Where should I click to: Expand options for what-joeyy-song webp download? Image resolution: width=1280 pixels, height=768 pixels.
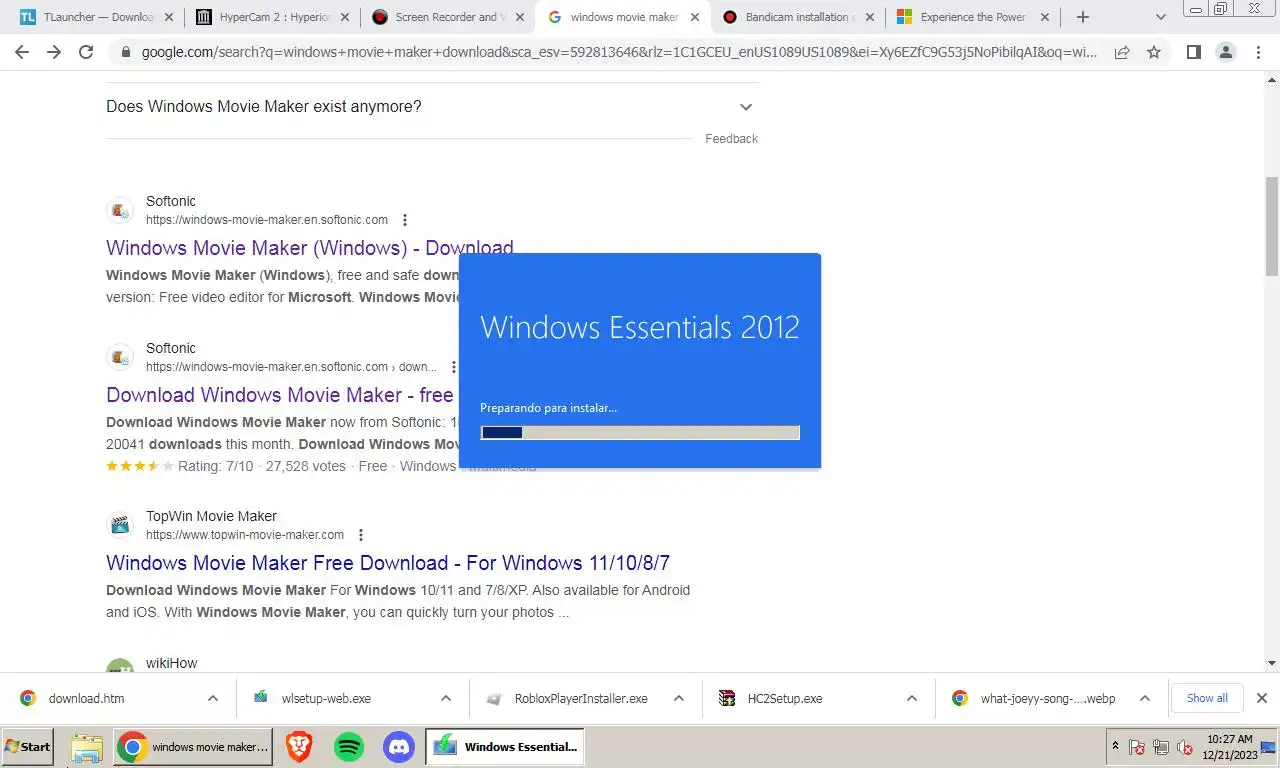point(1145,698)
